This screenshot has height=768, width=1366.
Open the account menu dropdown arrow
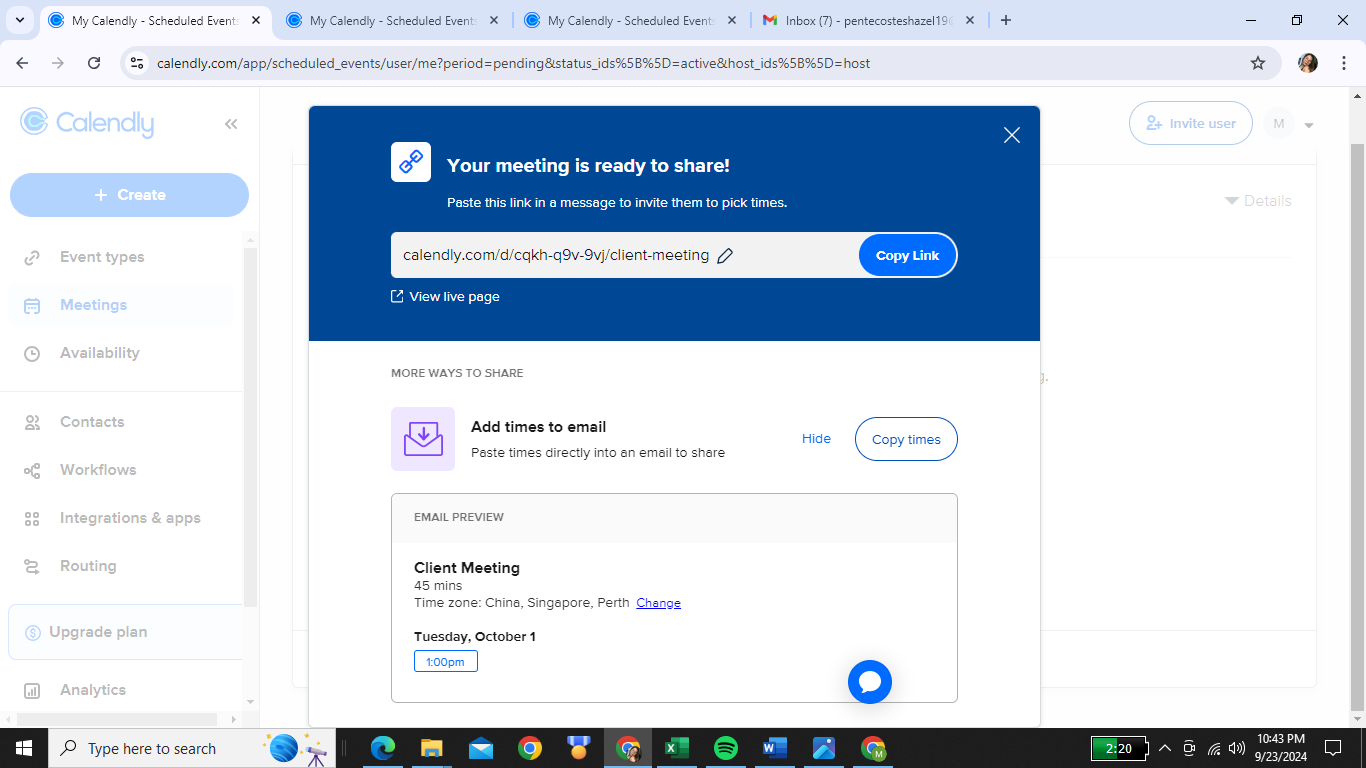tap(1309, 125)
